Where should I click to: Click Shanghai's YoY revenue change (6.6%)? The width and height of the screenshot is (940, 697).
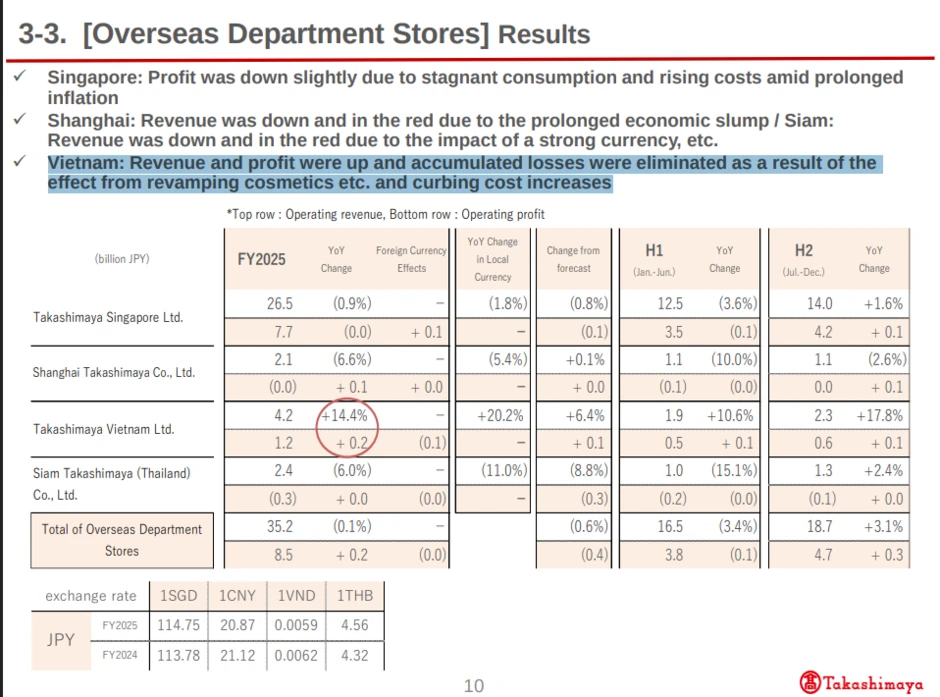352,359
